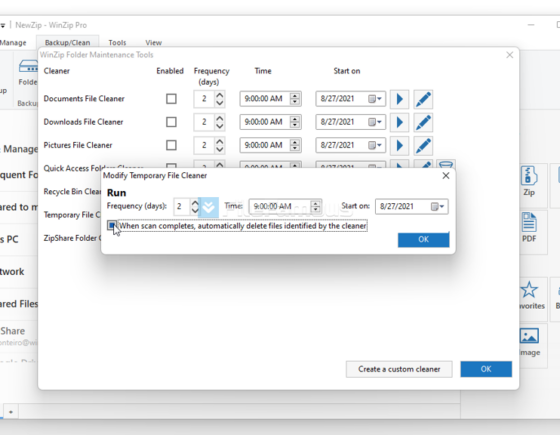Run the Downloads File Cleaner now

pyautogui.click(x=399, y=122)
